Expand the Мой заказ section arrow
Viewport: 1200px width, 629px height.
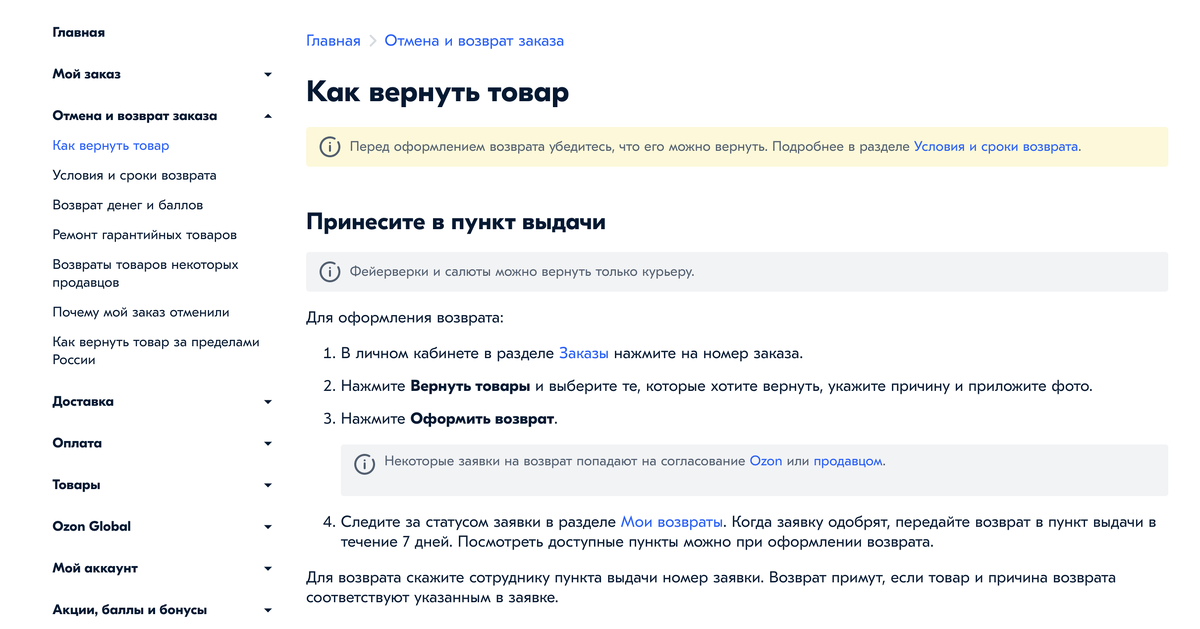pos(268,75)
